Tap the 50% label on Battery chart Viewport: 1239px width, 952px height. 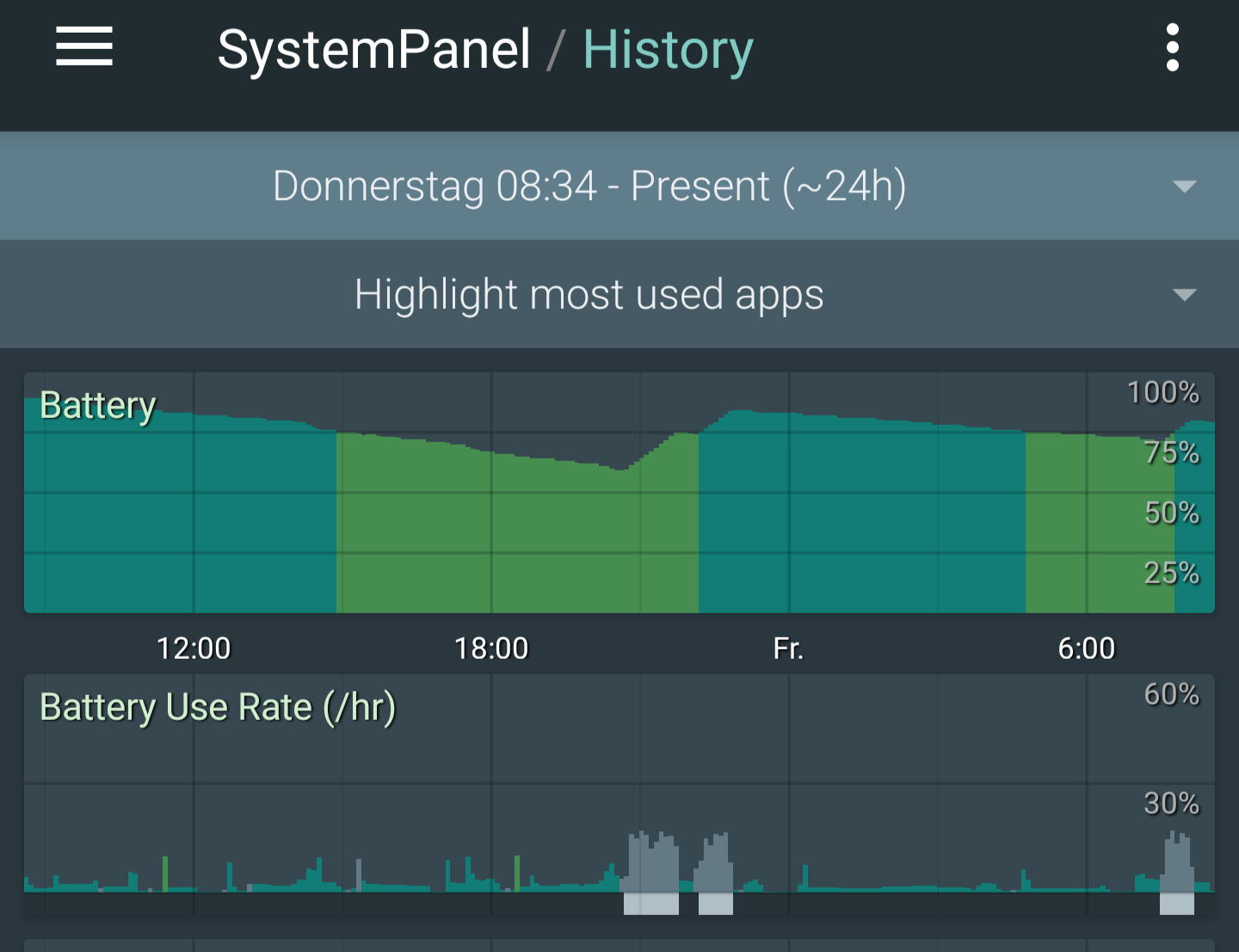(1171, 513)
